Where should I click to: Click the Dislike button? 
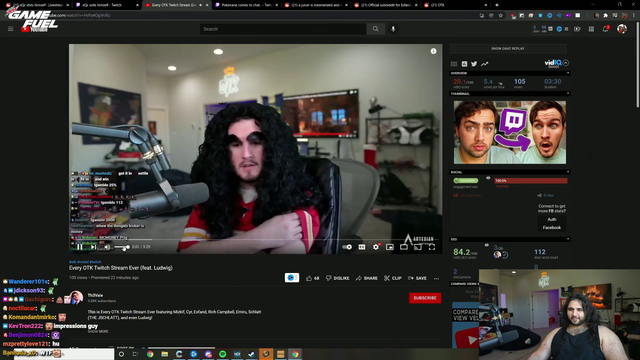338,278
